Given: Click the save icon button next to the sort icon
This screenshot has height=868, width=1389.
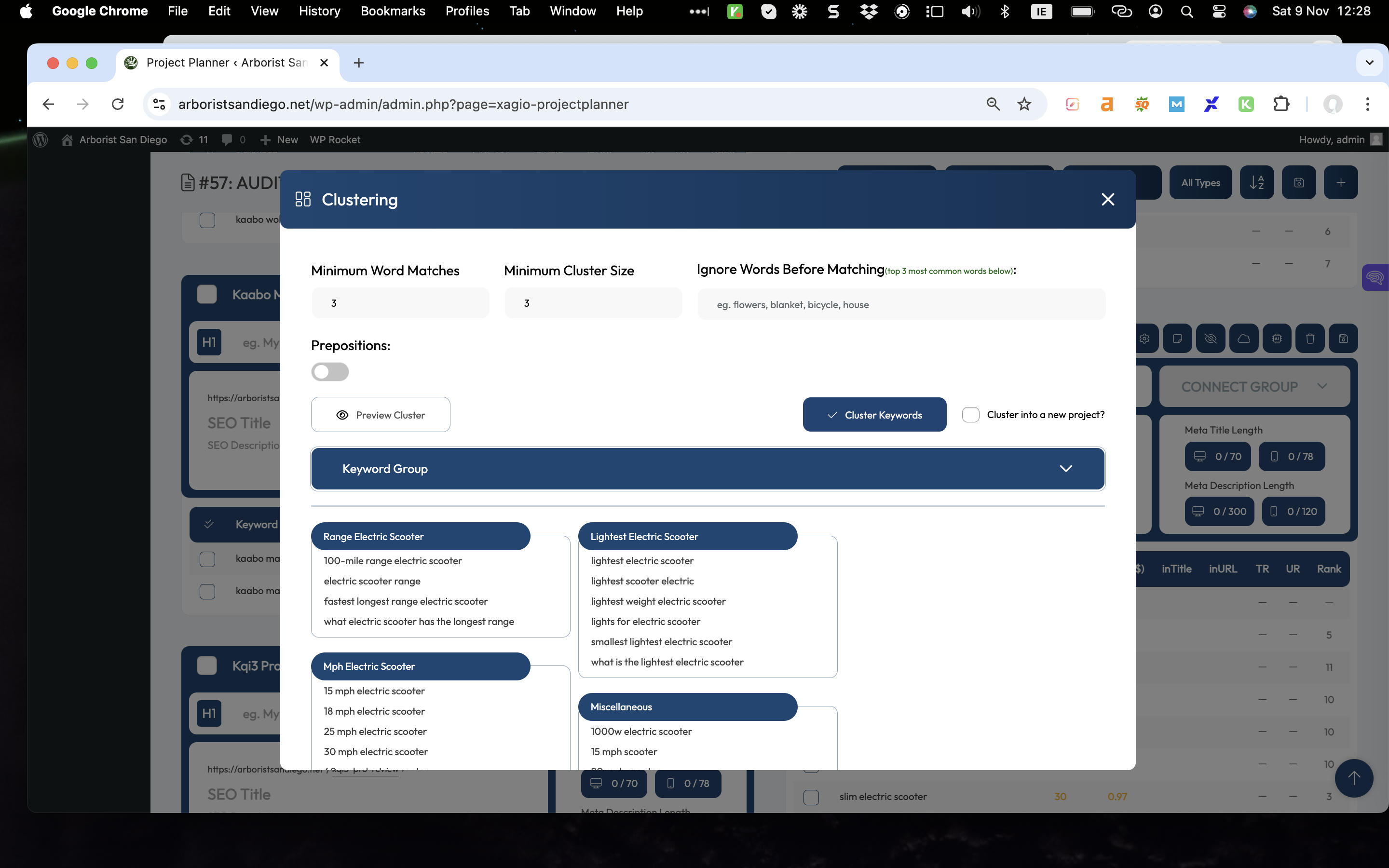Looking at the screenshot, I should click(x=1299, y=183).
